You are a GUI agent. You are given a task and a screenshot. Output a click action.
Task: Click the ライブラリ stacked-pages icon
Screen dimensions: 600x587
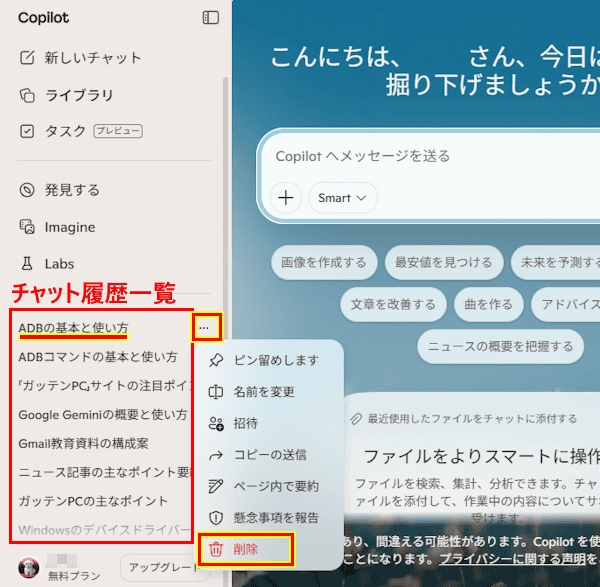(27, 95)
